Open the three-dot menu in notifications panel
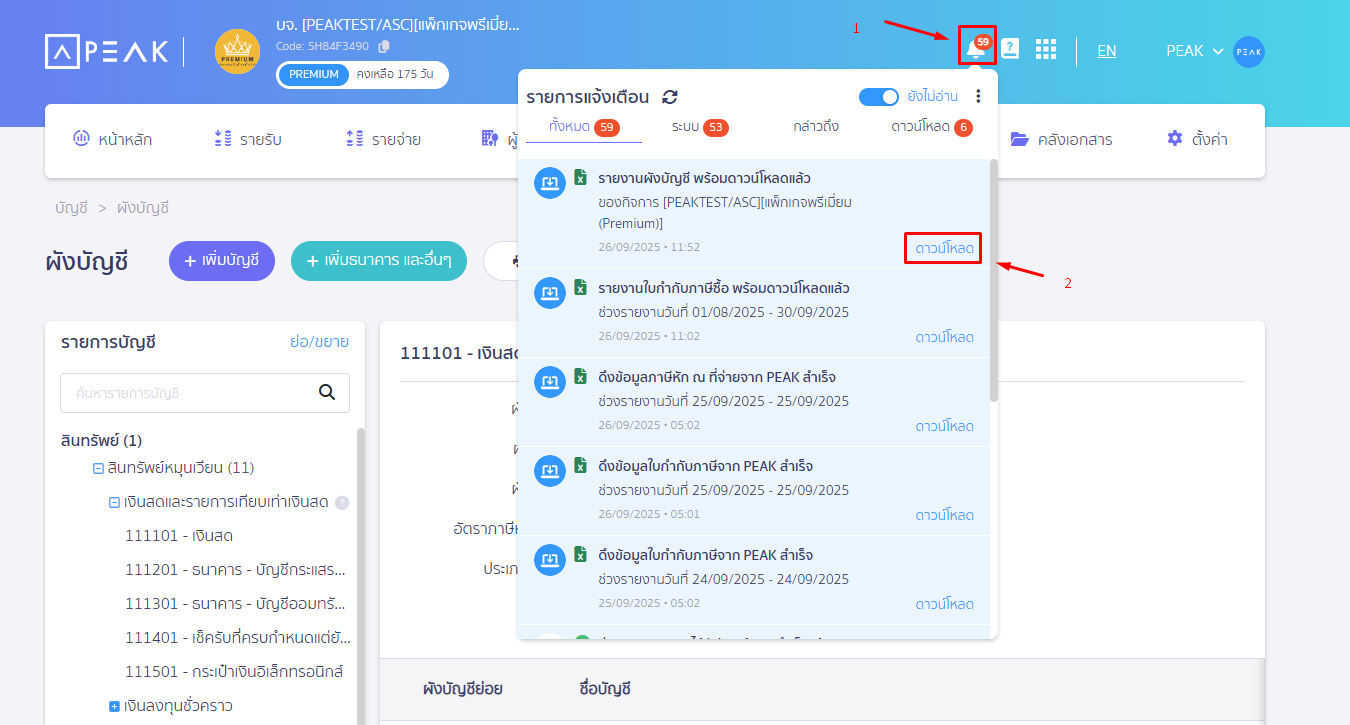1350x725 pixels. click(x=979, y=96)
